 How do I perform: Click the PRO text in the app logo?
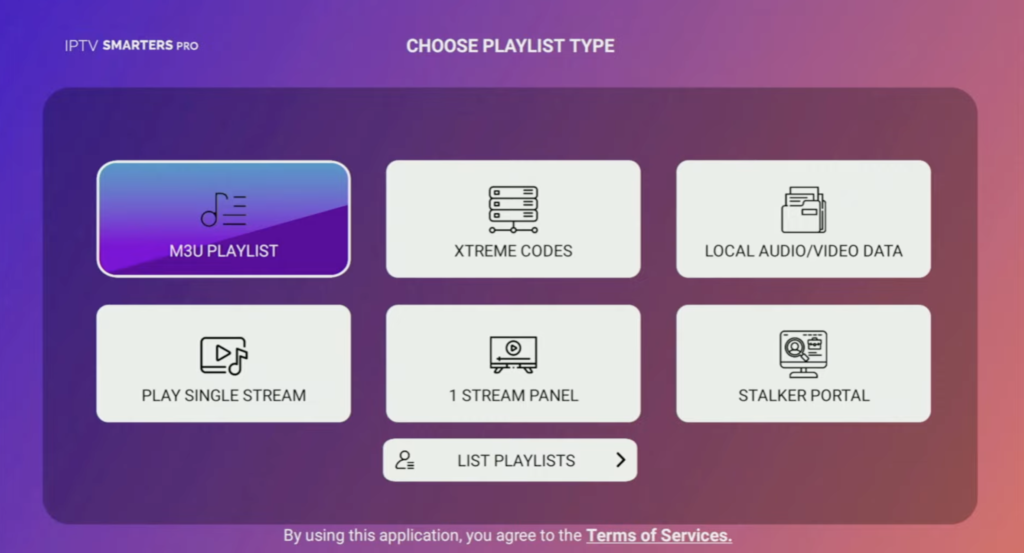(187, 46)
